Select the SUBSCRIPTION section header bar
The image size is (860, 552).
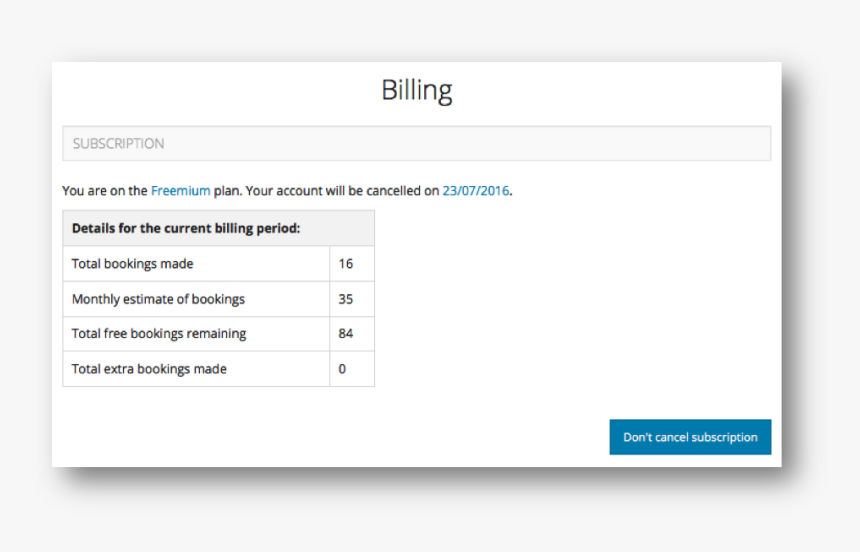[416, 143]
